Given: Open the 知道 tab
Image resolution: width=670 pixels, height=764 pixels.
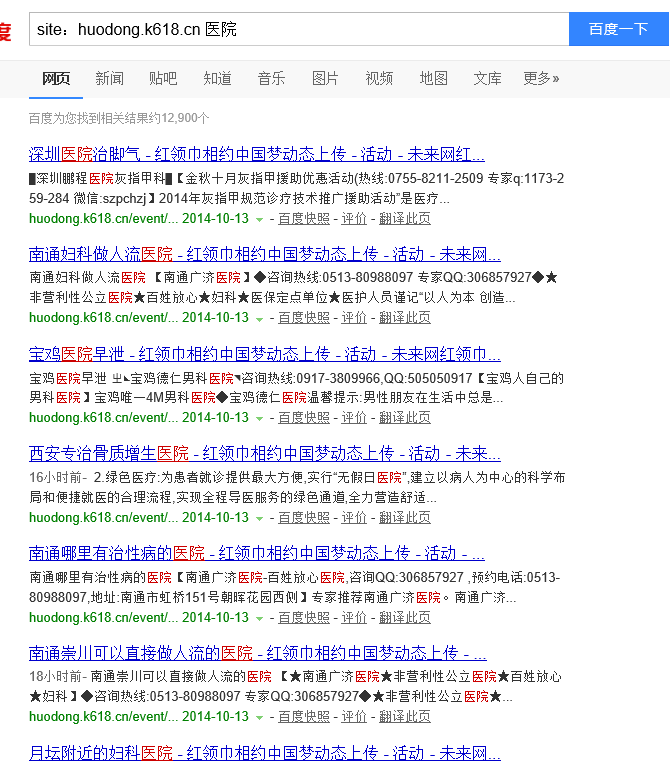Looking at the screenshot, I should (217, 78).
